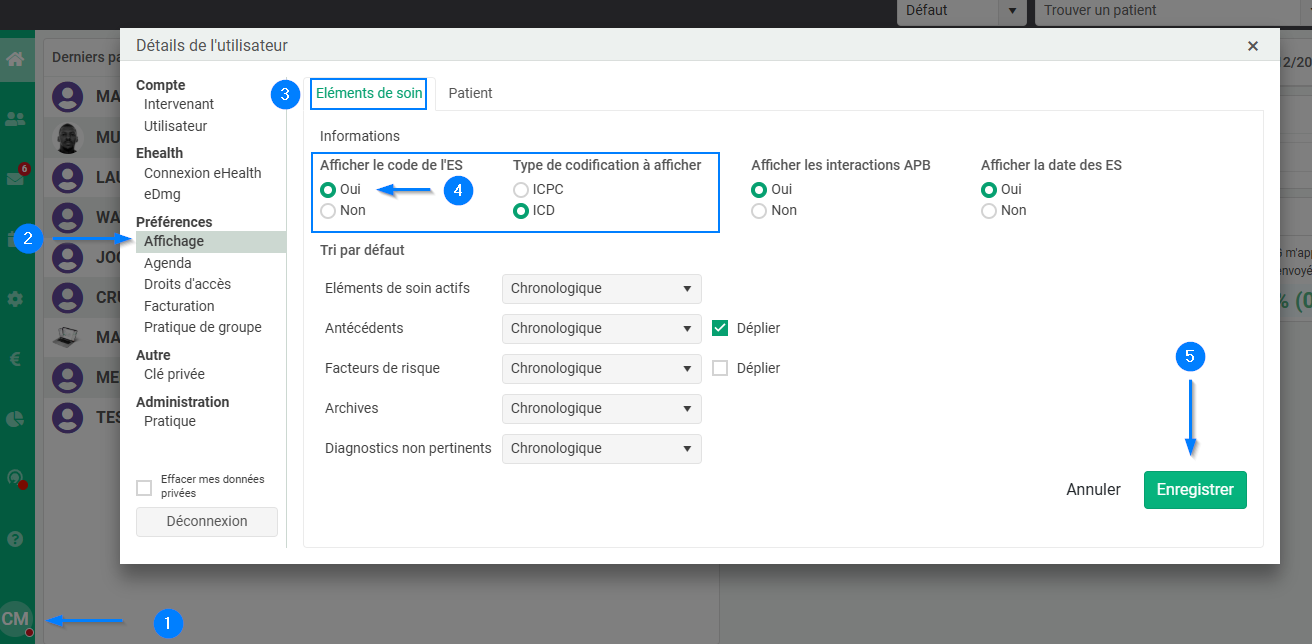Open Facteurs de risque sort dropdown
The height and width of the screenshot is (644, 1312).
click(x=601, y=369)
